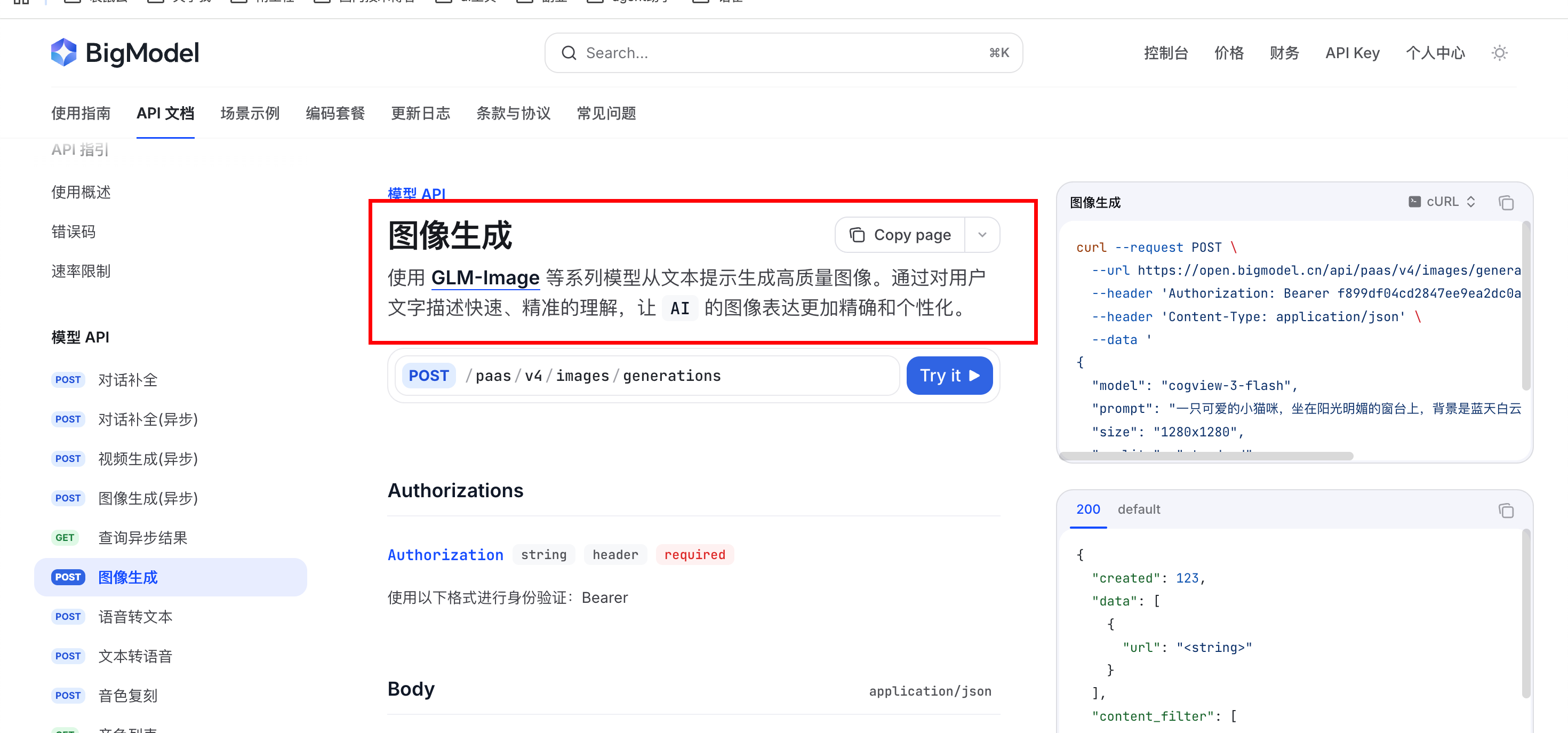Click GET badge beside 查询异步结果

65,538
